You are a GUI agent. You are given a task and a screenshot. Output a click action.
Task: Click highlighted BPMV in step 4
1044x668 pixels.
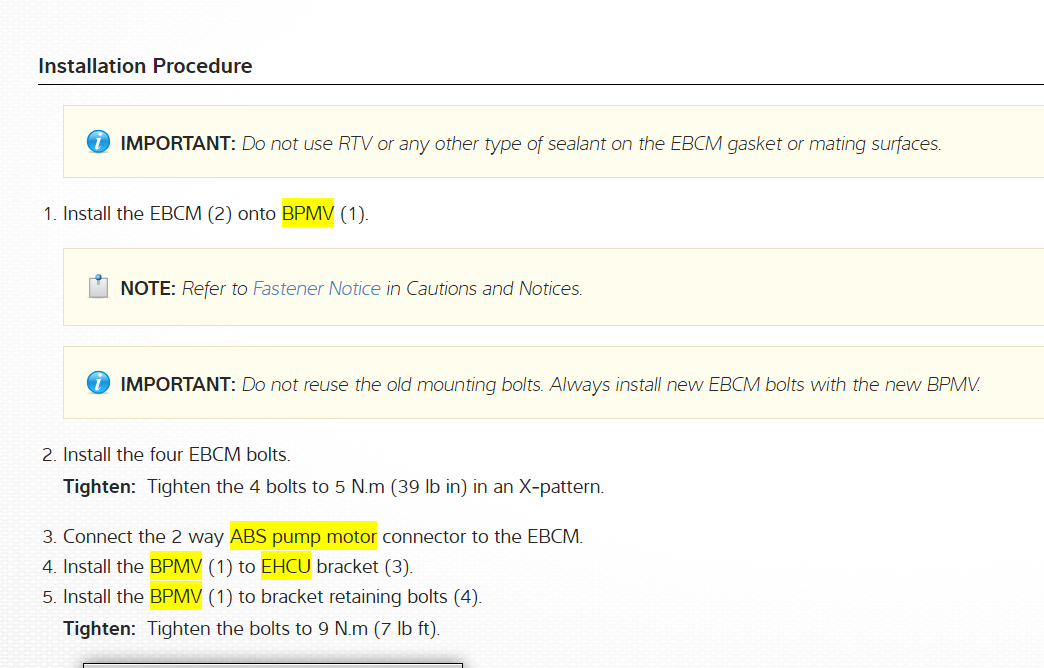click(176, 566)
